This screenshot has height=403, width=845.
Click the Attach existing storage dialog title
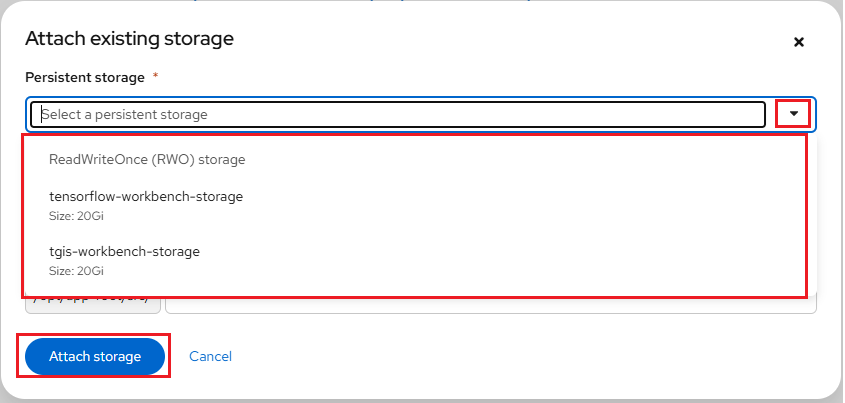129,39
